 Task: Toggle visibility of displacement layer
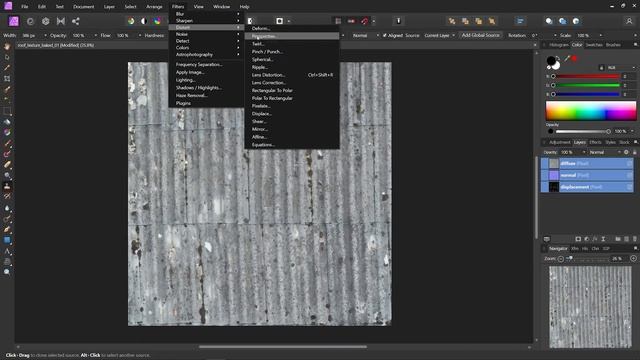point(629,187)
